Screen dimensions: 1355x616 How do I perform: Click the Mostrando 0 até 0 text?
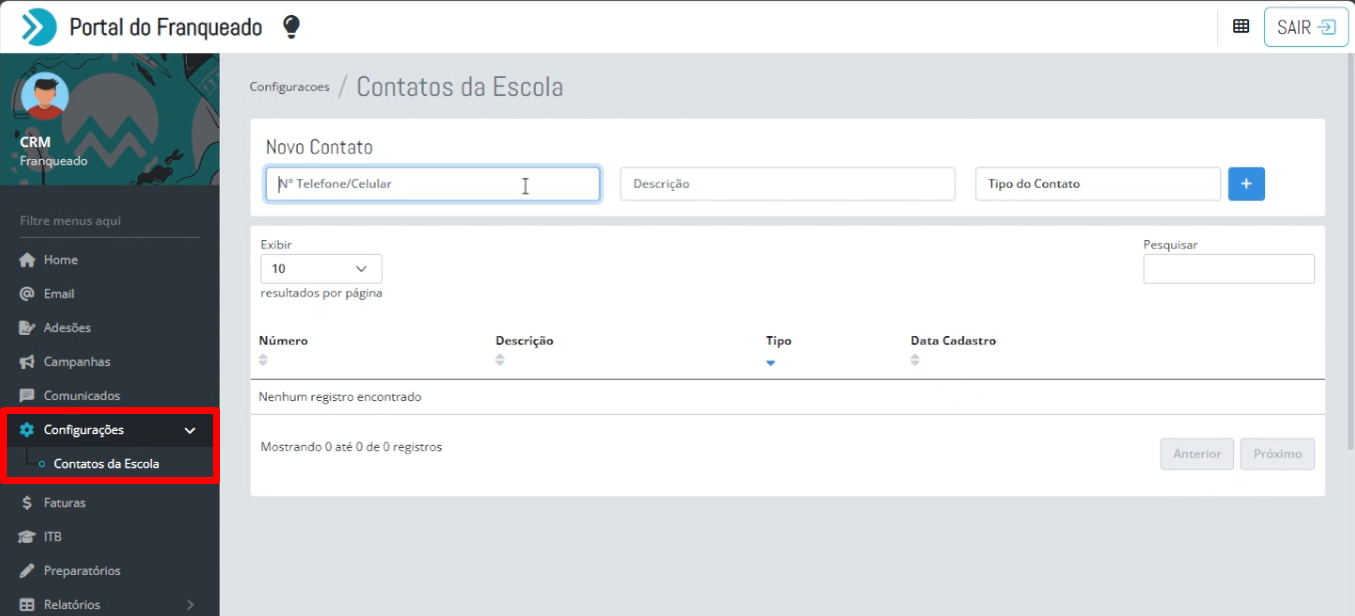point(351,447)
